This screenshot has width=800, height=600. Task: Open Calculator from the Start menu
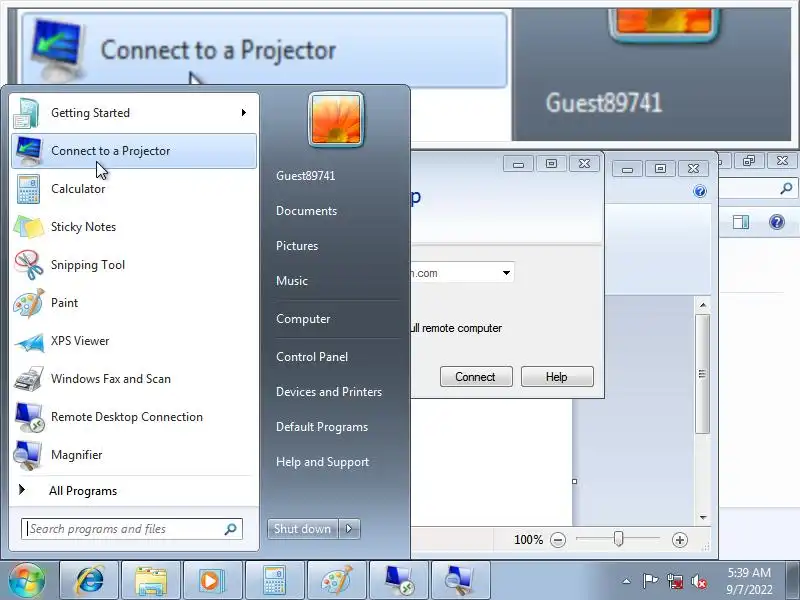pyautogui.click(x=134, y=189)
